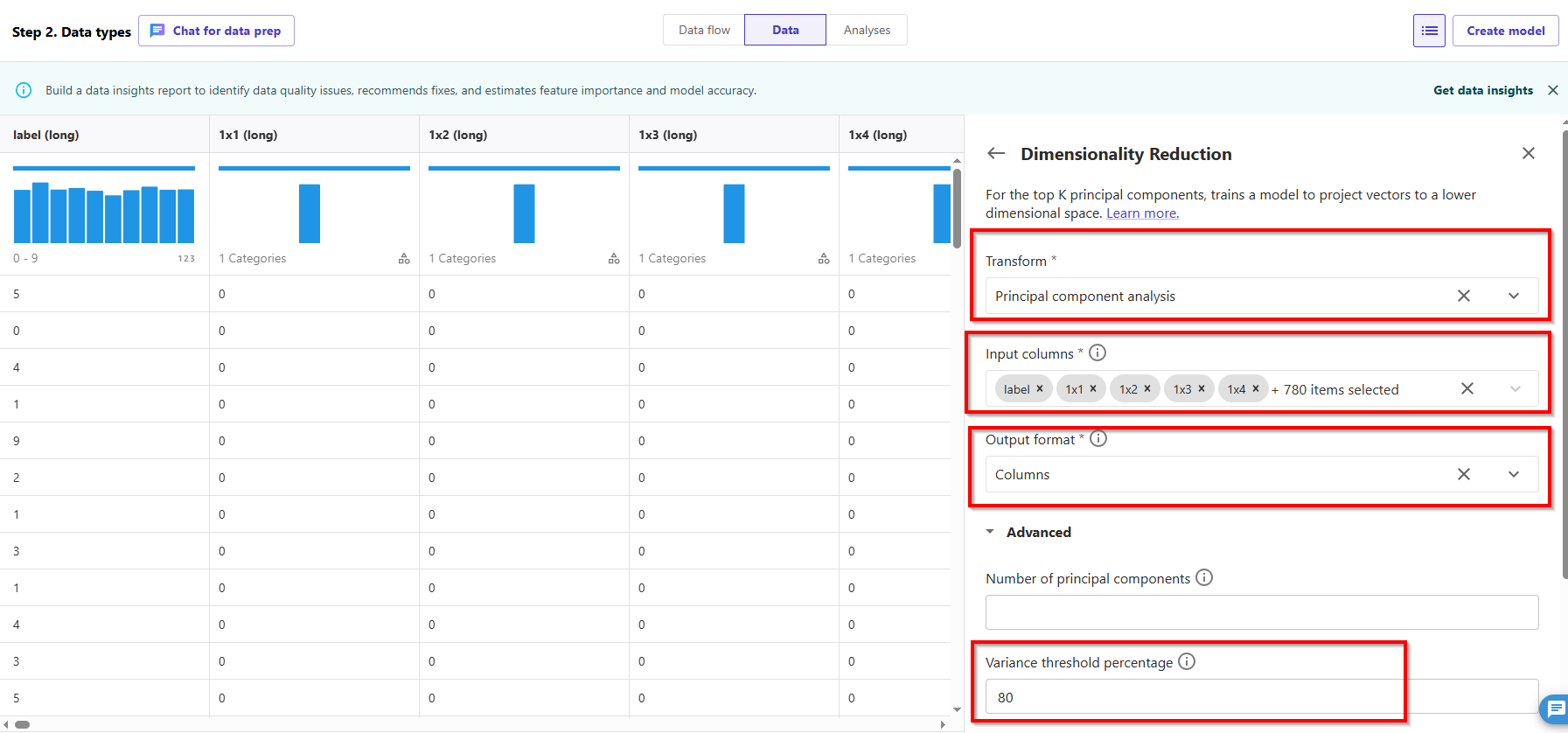Remove the label tag from Input columns
This screenshot has height=733, width=1568.
pos(1040,389)
